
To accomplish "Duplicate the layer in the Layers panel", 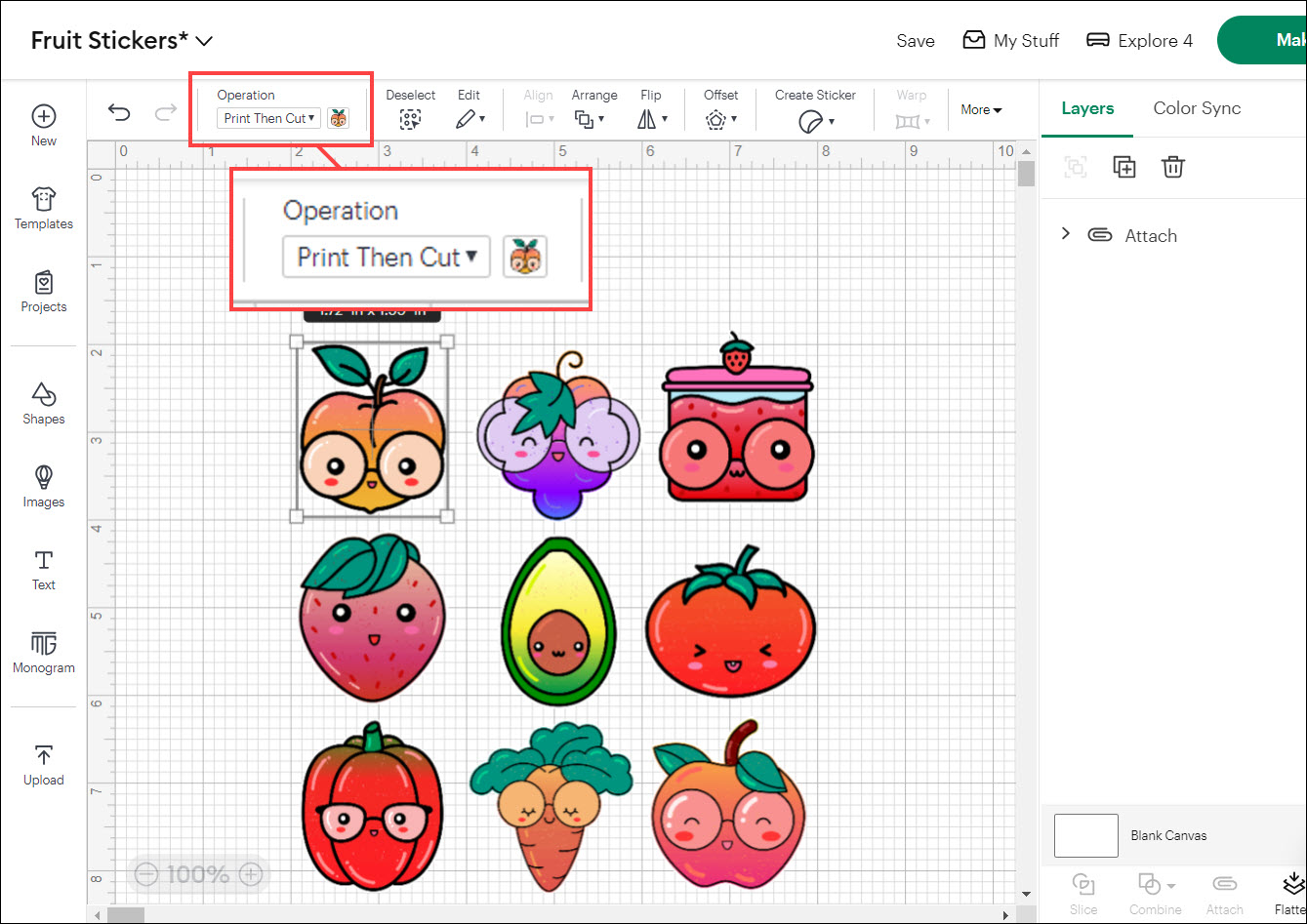I will pyautogui.click(x=1124, y=167).
